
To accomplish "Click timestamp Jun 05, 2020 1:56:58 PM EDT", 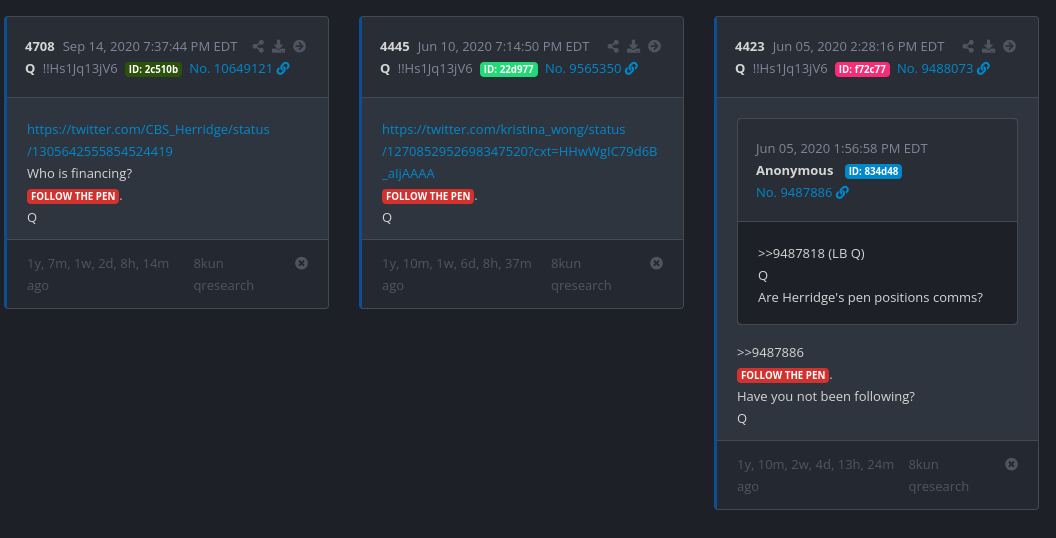I will coord(842,149).
